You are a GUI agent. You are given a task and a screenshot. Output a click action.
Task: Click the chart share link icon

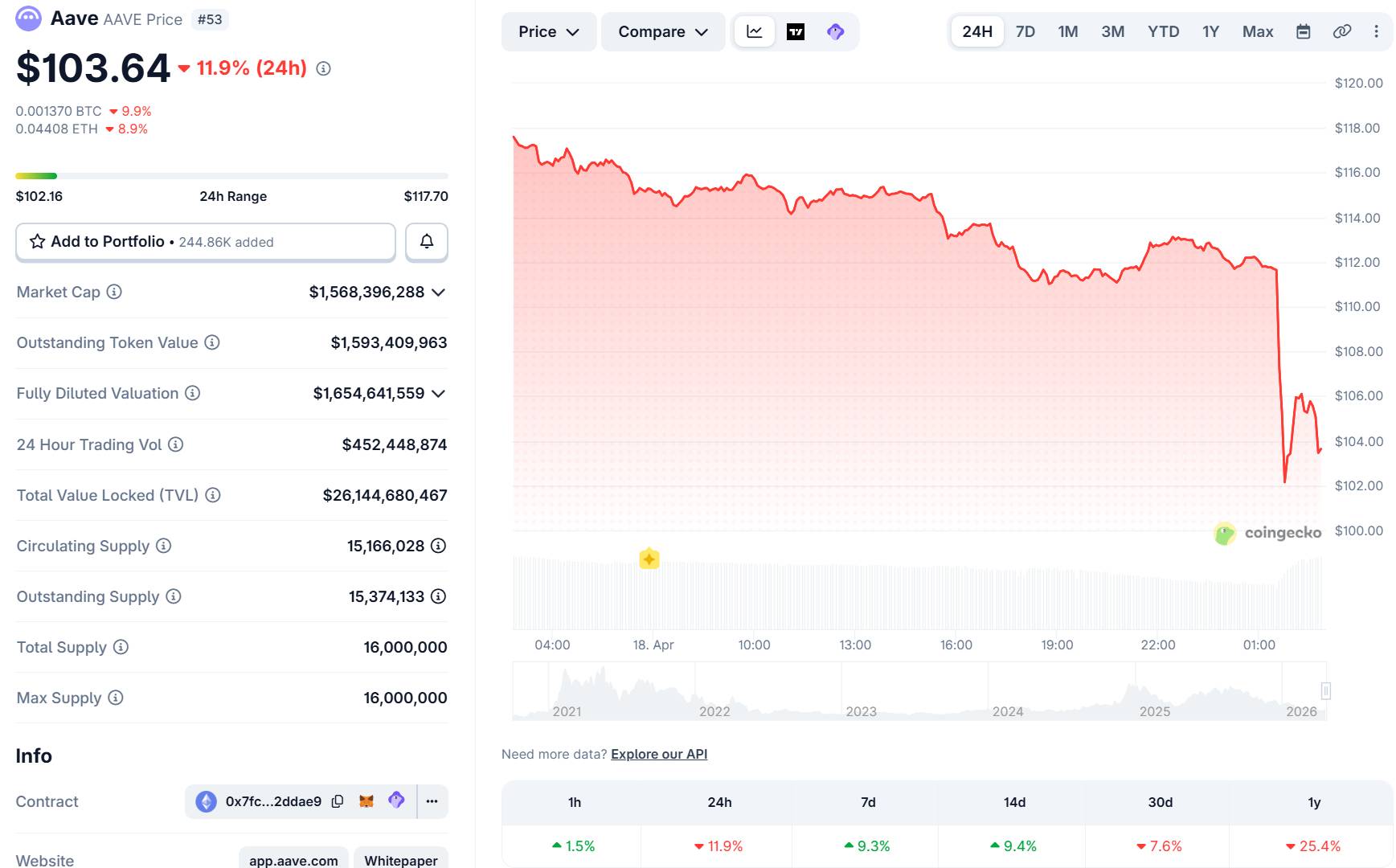(1341, 31)
